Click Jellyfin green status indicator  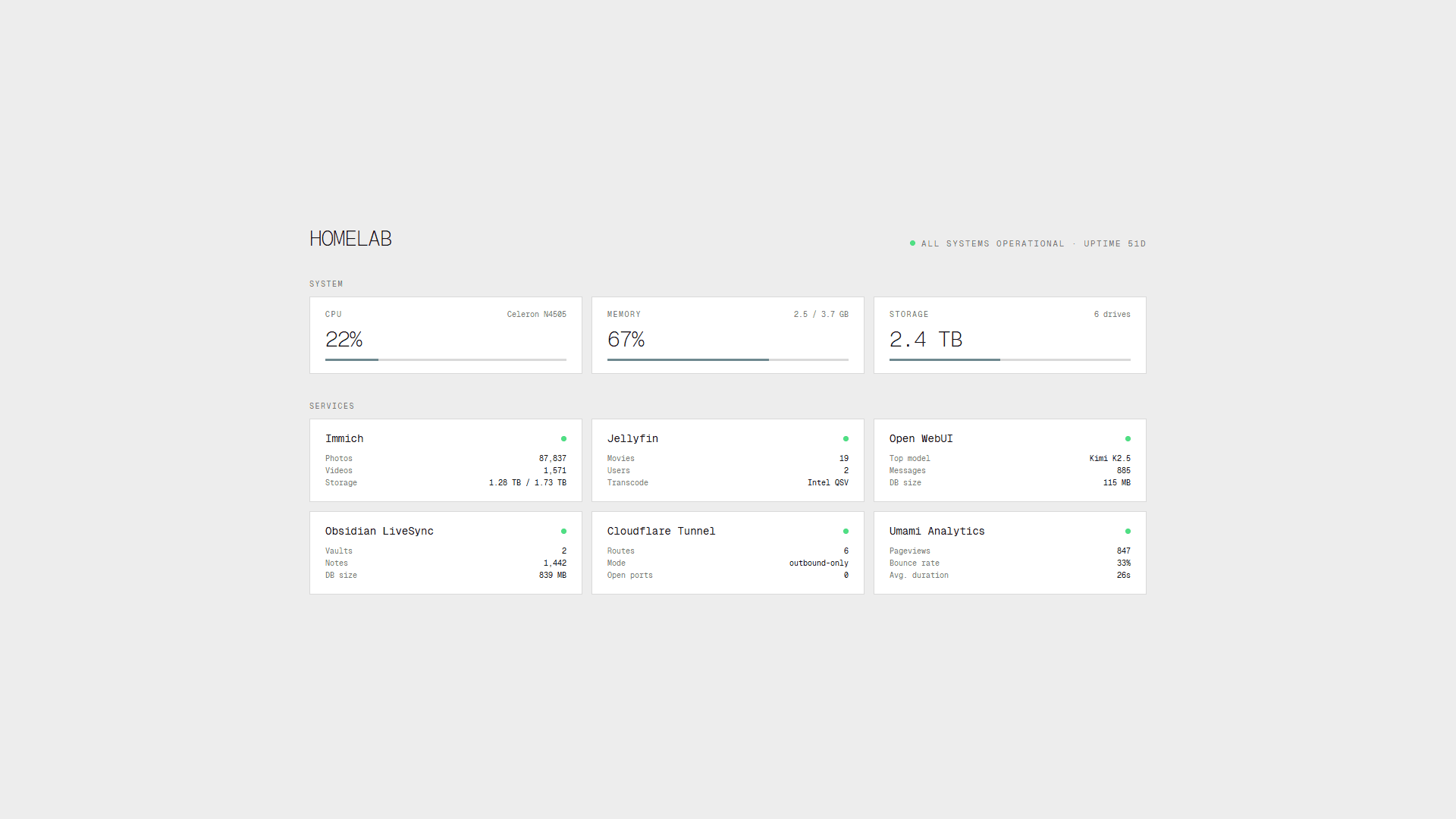[x=846, y=438]
